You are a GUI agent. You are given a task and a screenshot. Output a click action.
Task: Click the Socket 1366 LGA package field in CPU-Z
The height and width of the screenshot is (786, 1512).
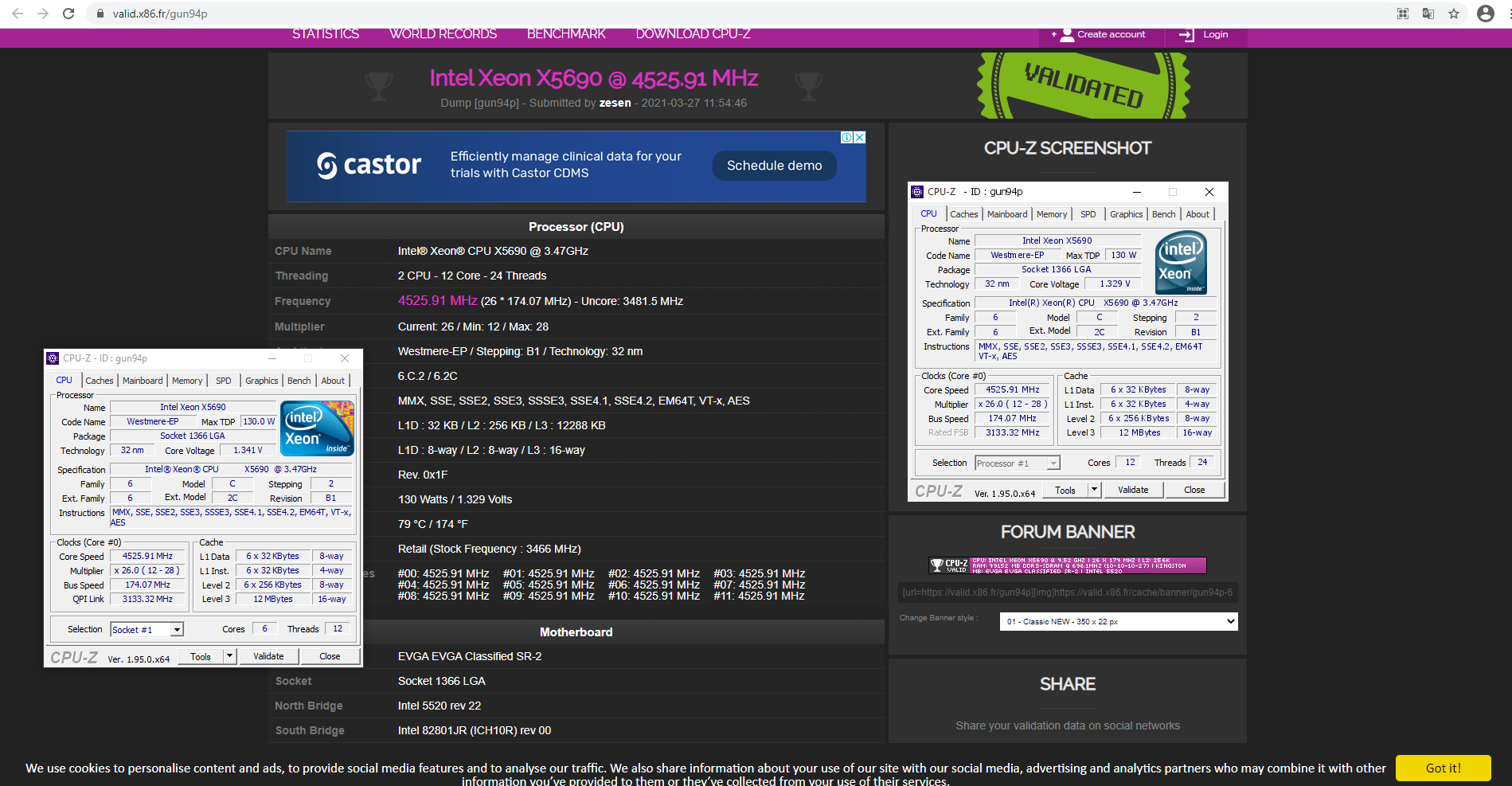coord(193,436)
